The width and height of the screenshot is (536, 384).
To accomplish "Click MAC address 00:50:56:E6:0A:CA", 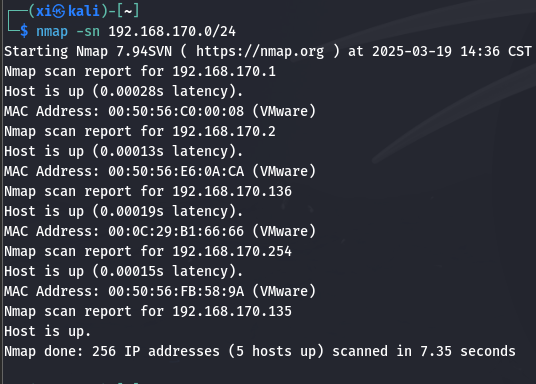I will (176, 171).
